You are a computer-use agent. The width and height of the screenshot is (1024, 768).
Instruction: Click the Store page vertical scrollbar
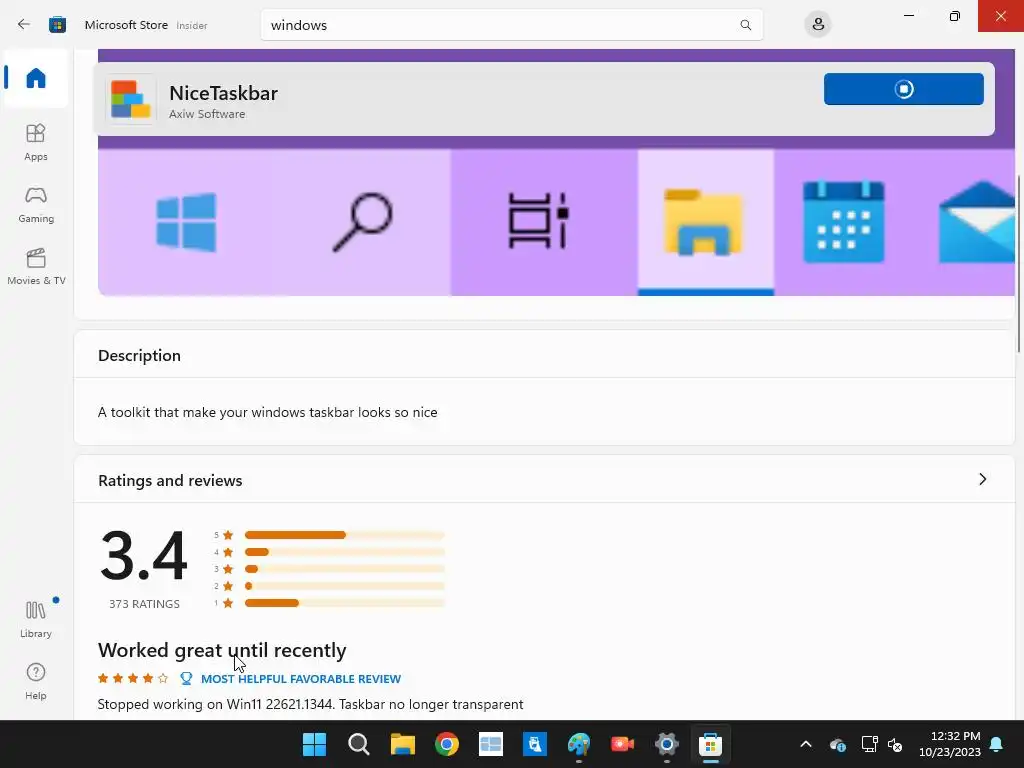pos(1019,264)
